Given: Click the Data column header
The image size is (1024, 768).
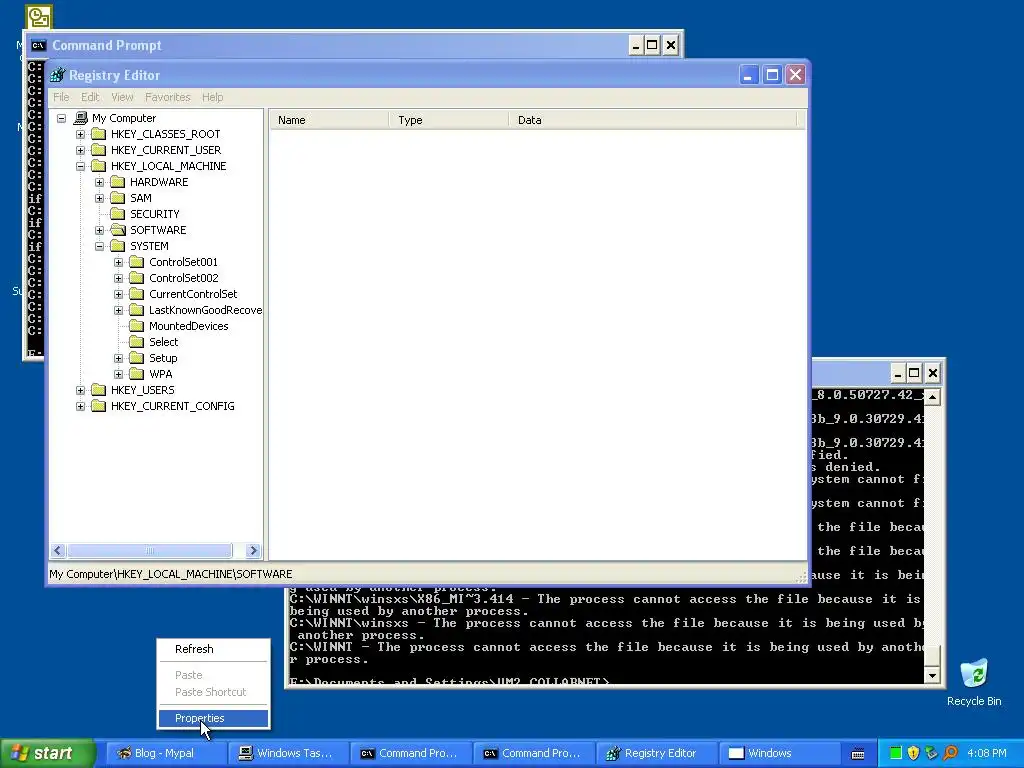Looking at the screenshot, I should (x=653, y=120).
